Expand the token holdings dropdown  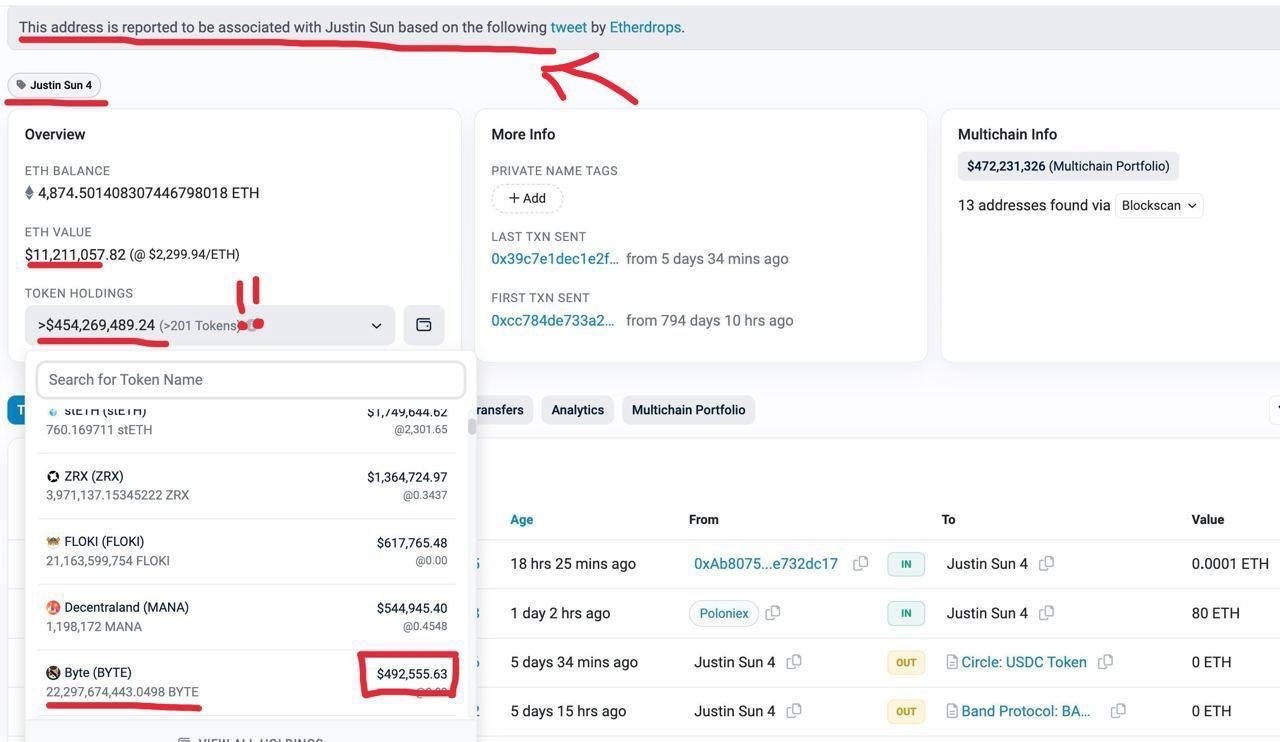[210, 325]
